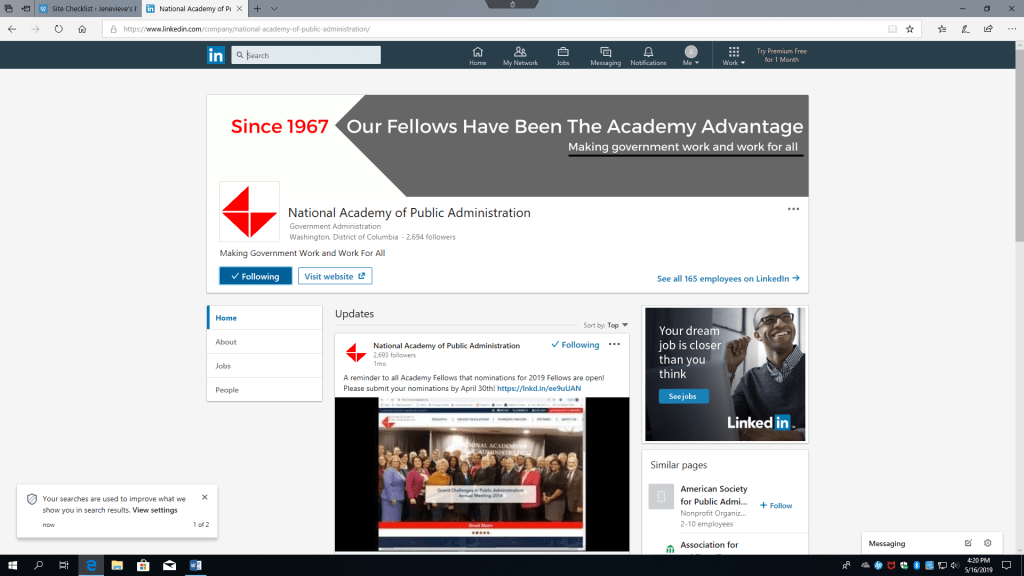
Task: Open the Sort by Top dropdown
Action: tap(606, 325)
